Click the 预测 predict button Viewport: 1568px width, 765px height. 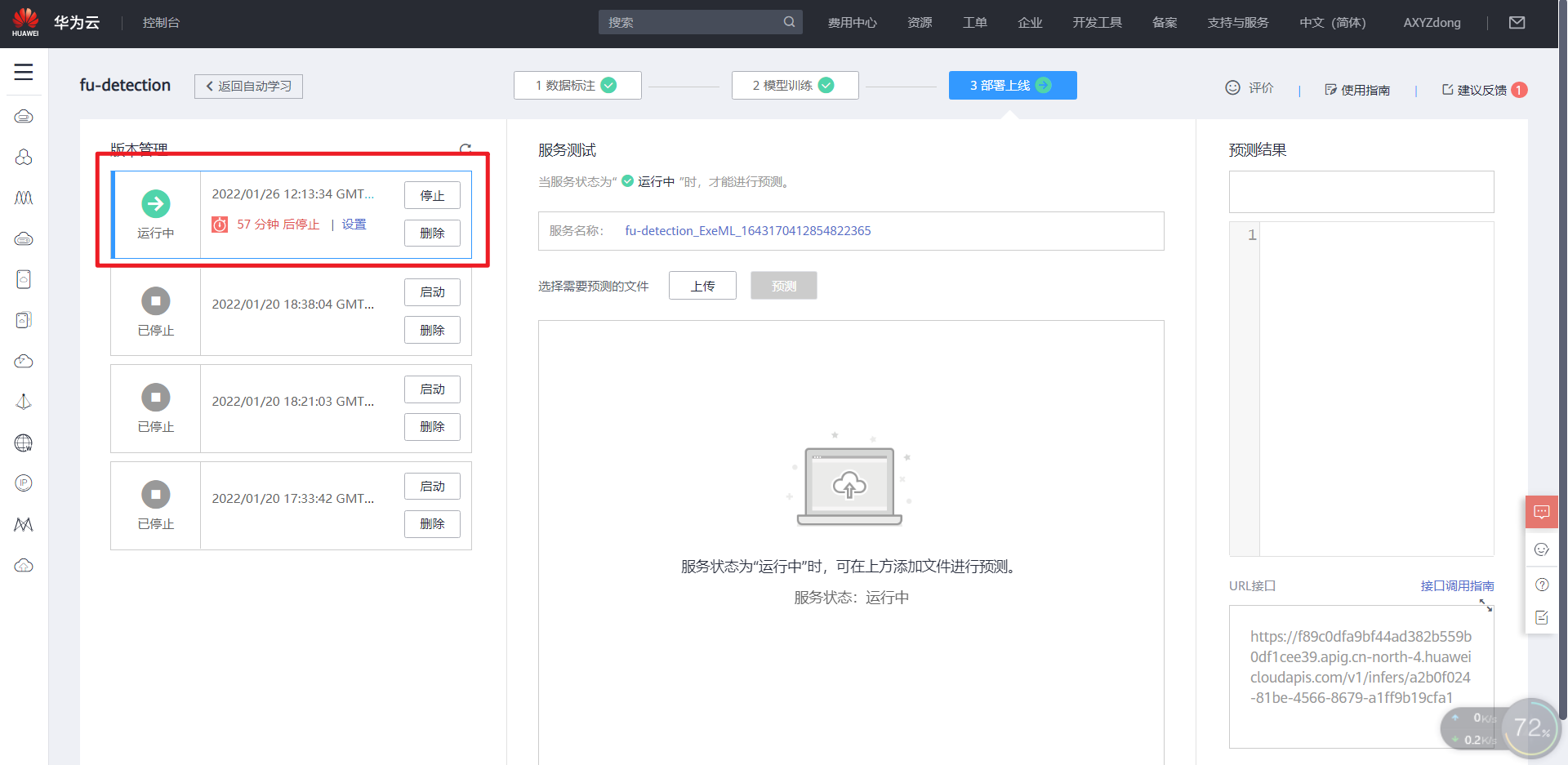click(x=784, y=286)
